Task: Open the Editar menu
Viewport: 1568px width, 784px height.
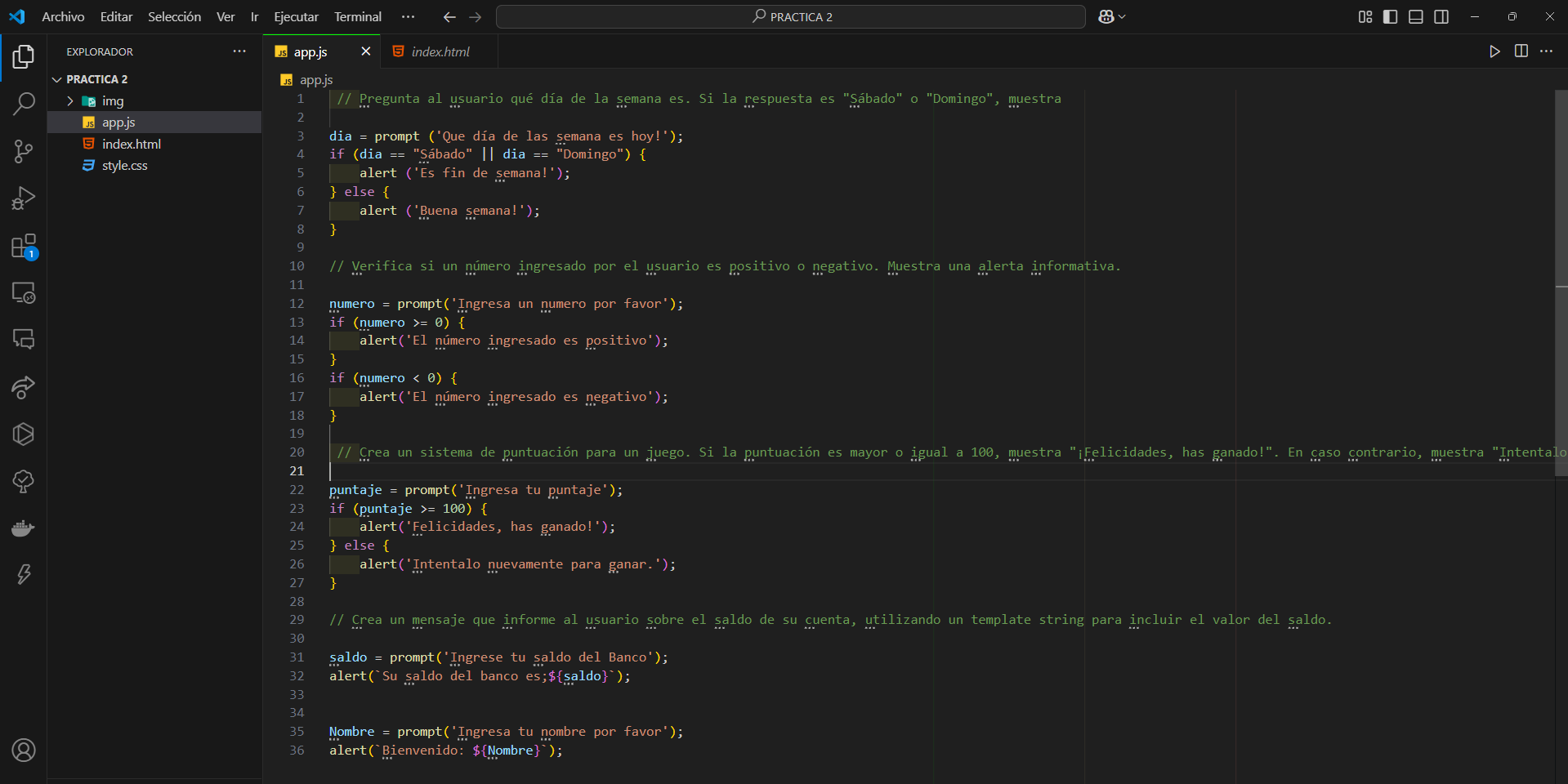Action: coord(116,16)
